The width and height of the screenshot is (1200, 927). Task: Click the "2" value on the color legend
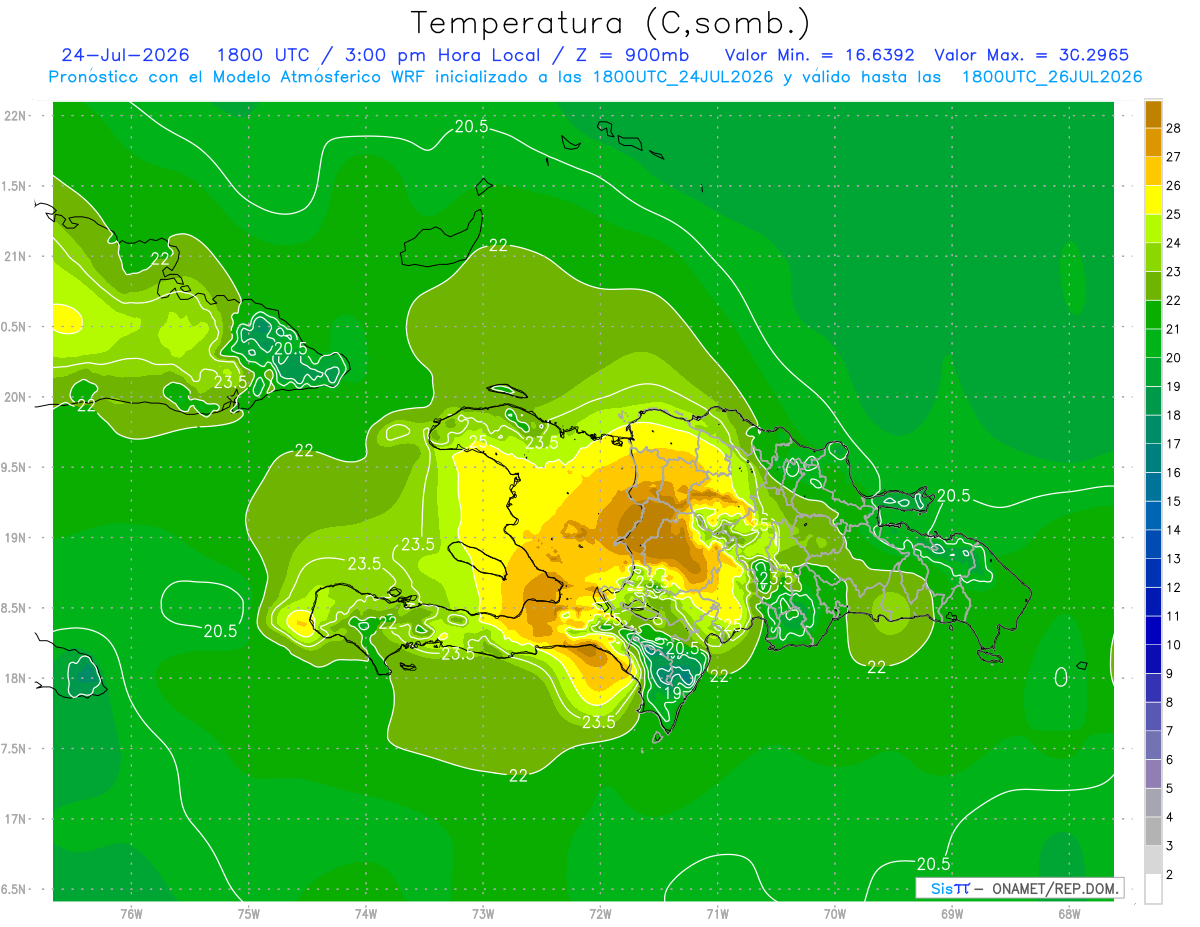click(x=1170, y=875)
